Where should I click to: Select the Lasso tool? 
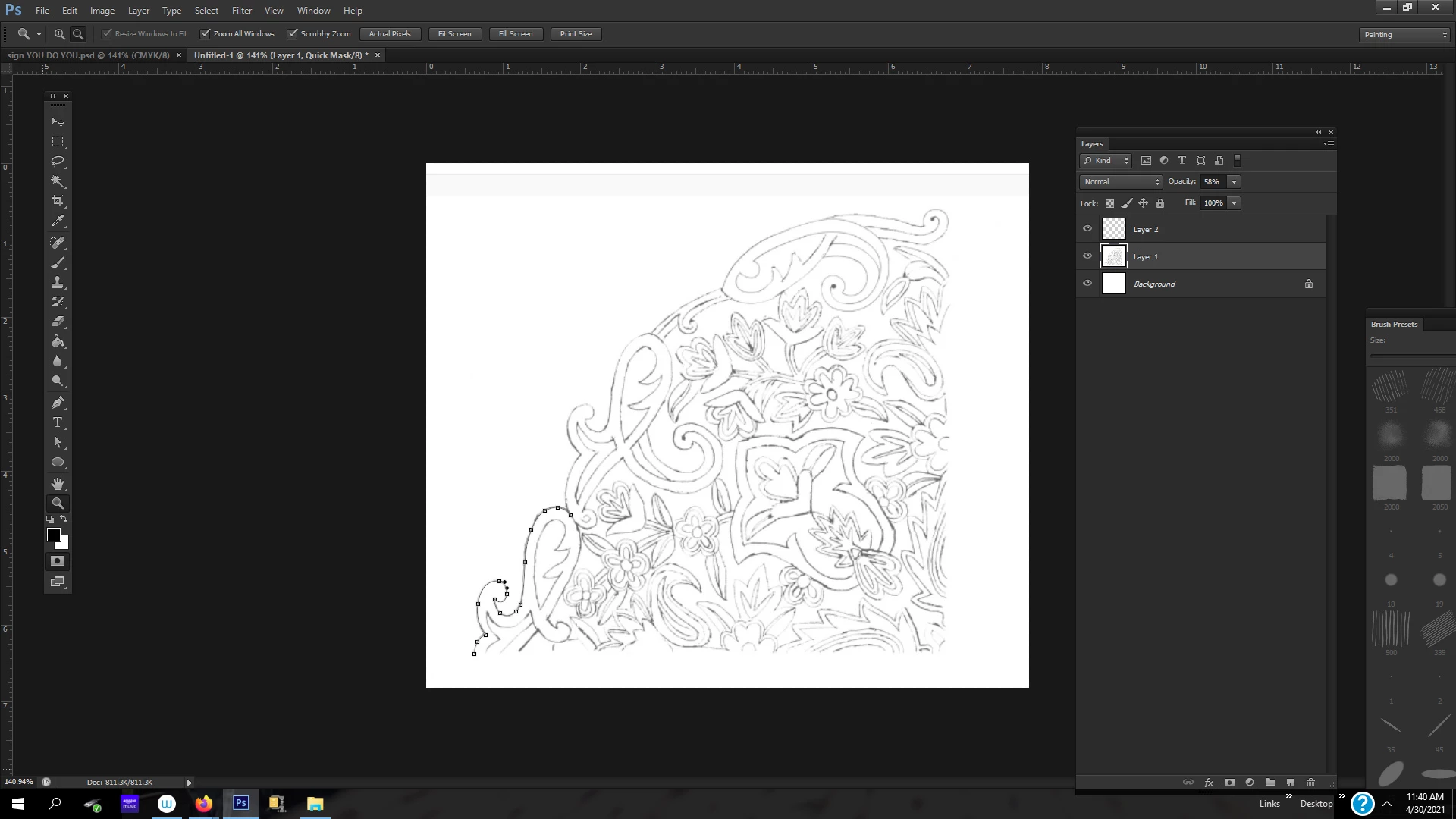click(x=58, y=162)
